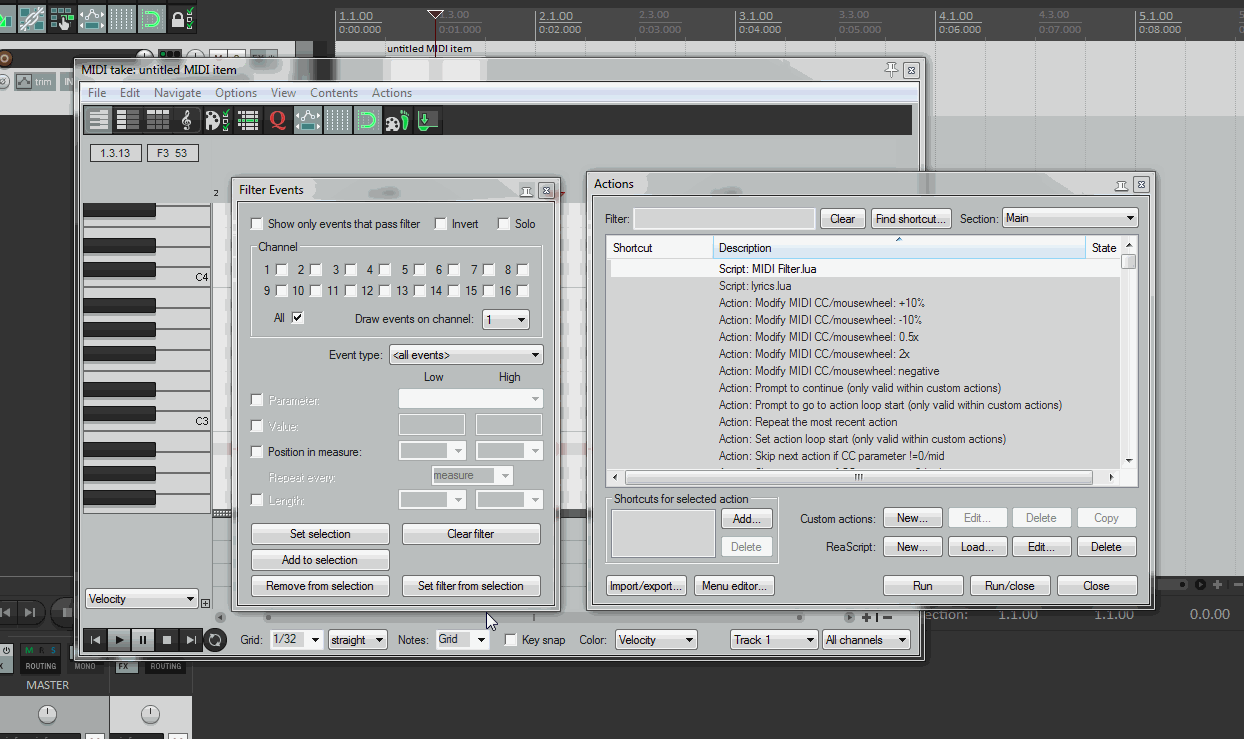Click the red Quantize Q icon

pos(277,120)
